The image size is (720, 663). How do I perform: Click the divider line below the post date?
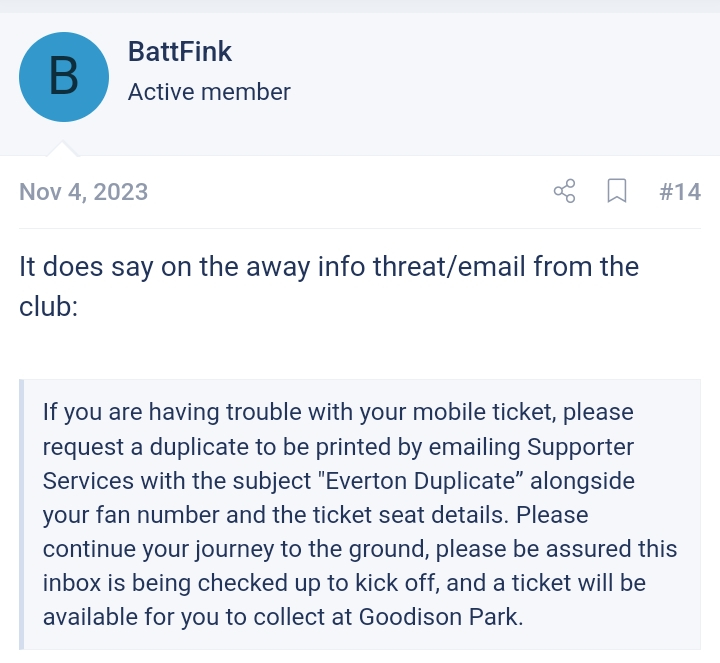point(360,228)
